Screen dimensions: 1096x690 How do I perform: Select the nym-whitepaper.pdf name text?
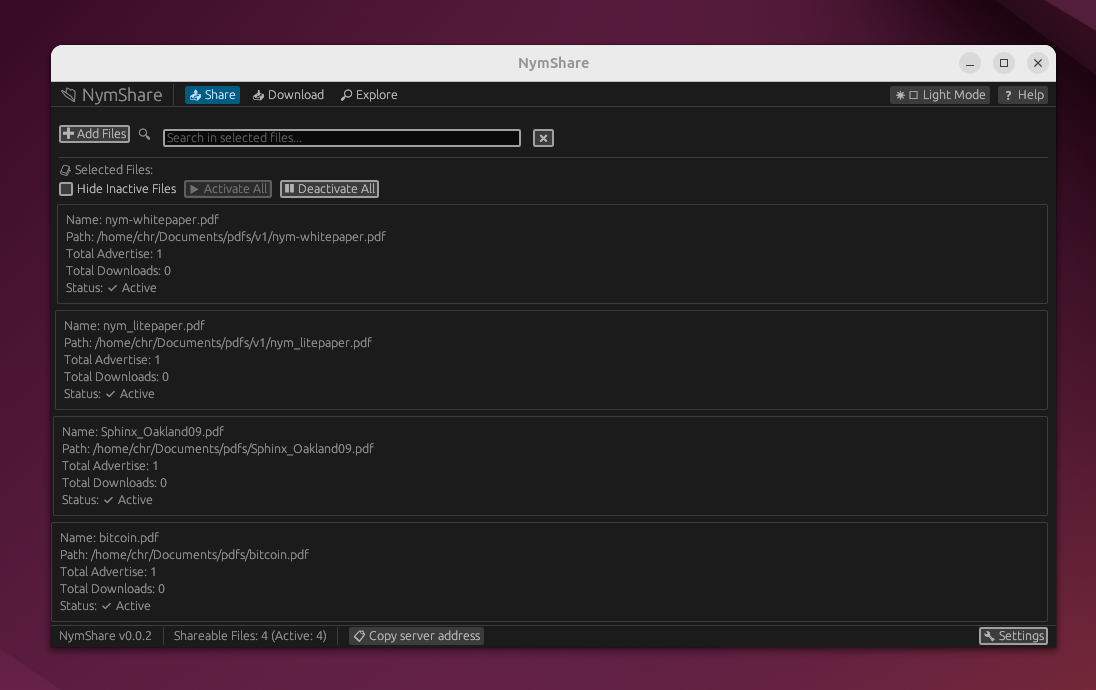point(143,220)
